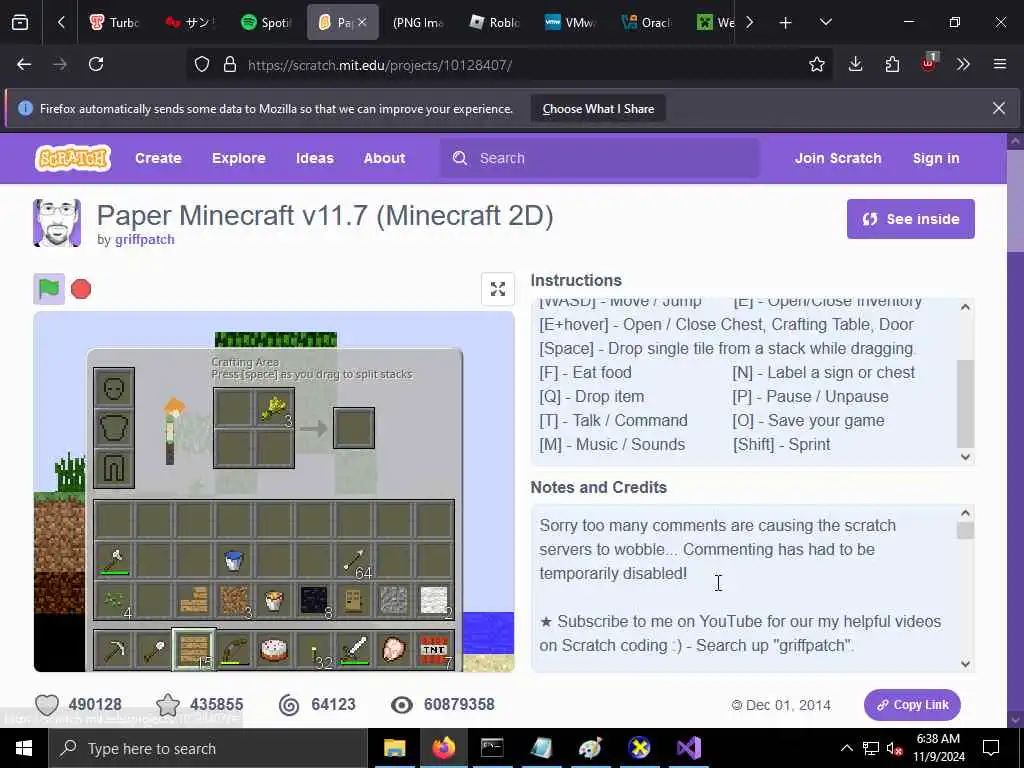This screenshot has height=768, width=1024.
Task: Click the helmet armor slot
Action: [114, 389]
